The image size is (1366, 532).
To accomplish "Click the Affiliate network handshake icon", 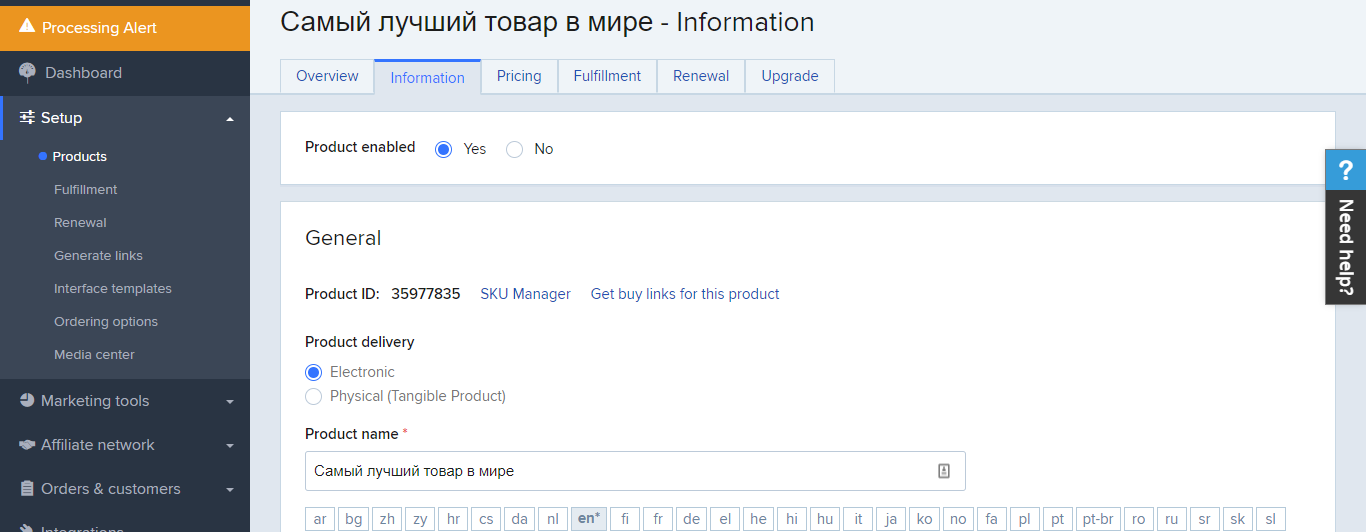I will click(27, 445).
